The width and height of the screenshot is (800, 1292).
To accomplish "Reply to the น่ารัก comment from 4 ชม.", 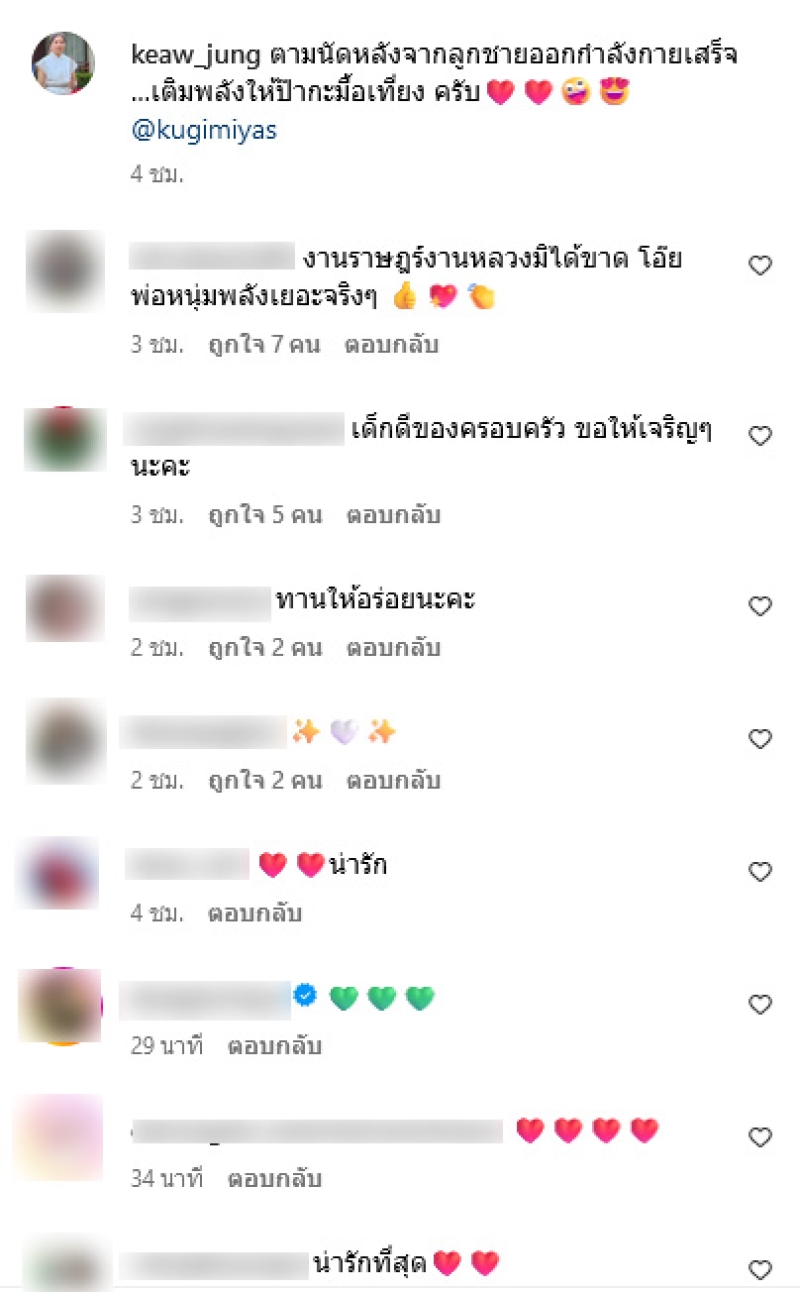I will click(x=254, y=913).
